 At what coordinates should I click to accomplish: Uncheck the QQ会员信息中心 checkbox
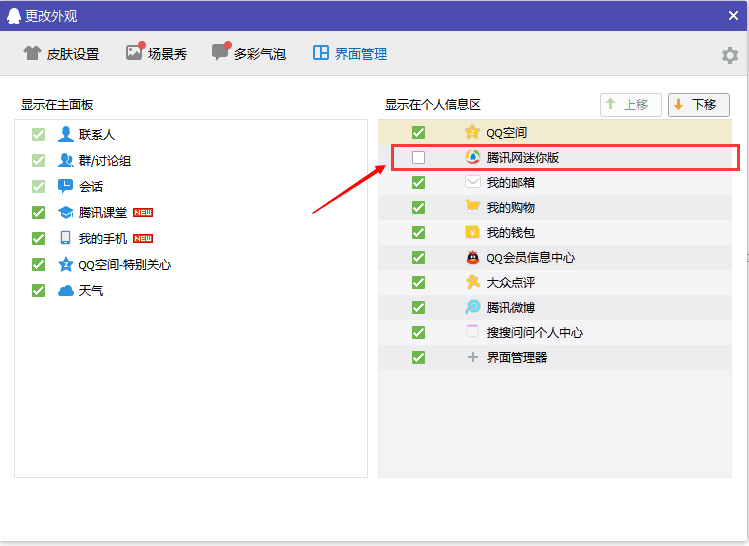point(418,257)
